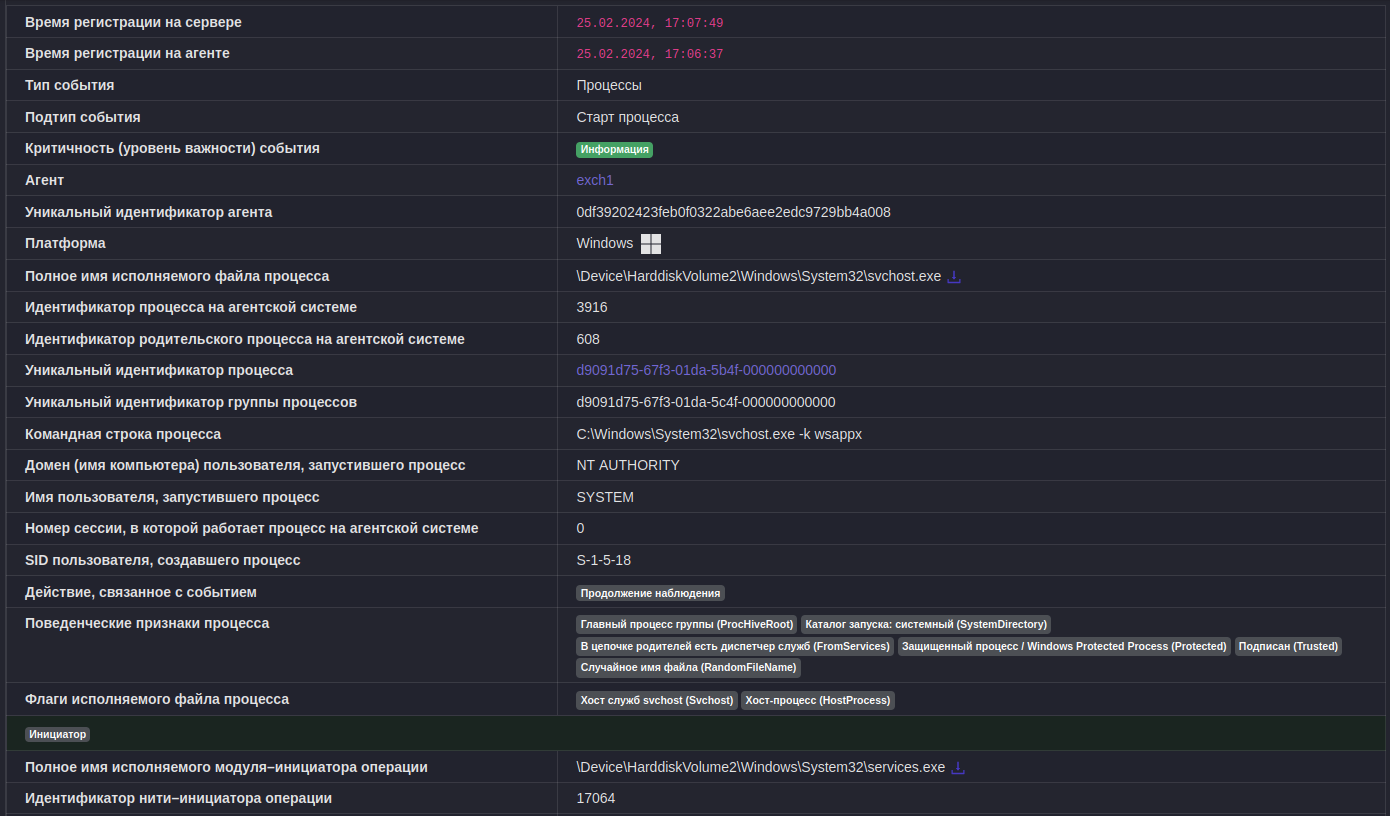This screenshot has width=1390, height=816.
Task: Click the FromServices behavior tag
Action: pyautogui.click(x=735, y=646)
